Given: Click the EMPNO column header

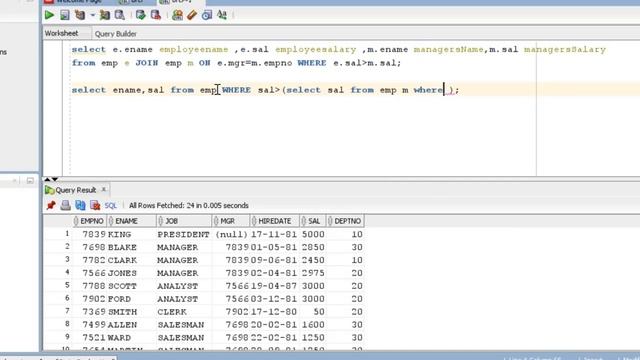Looking at the screenshot, I should 89,221.
